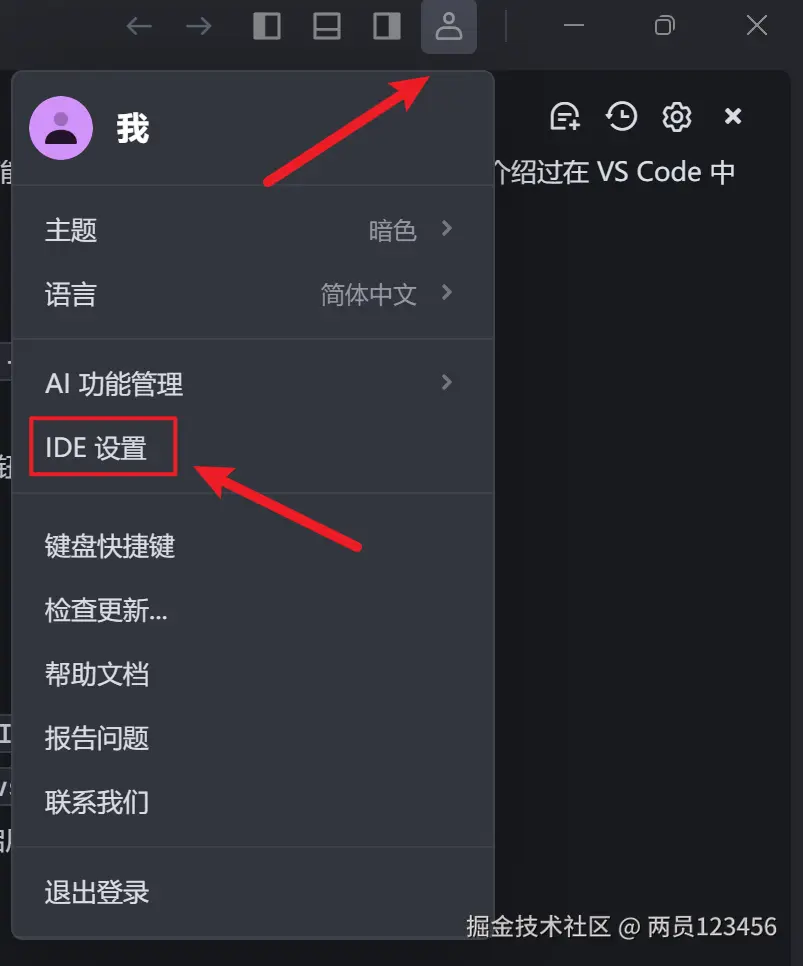
Task: Open the gear settings icon in chat panel
Action: pyautogui.click(x=677, y=116)
